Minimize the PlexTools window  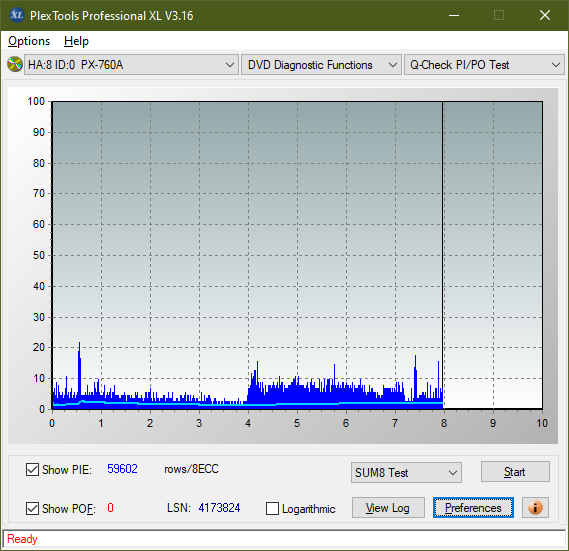click(454, 15)
